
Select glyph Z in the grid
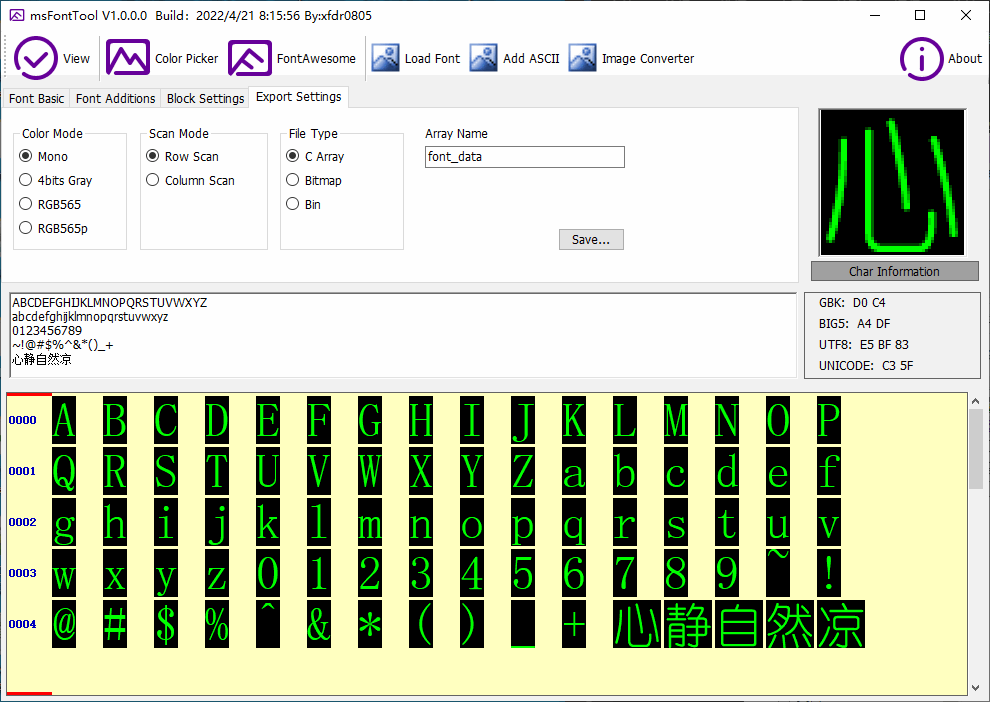[x=523, y=471]
